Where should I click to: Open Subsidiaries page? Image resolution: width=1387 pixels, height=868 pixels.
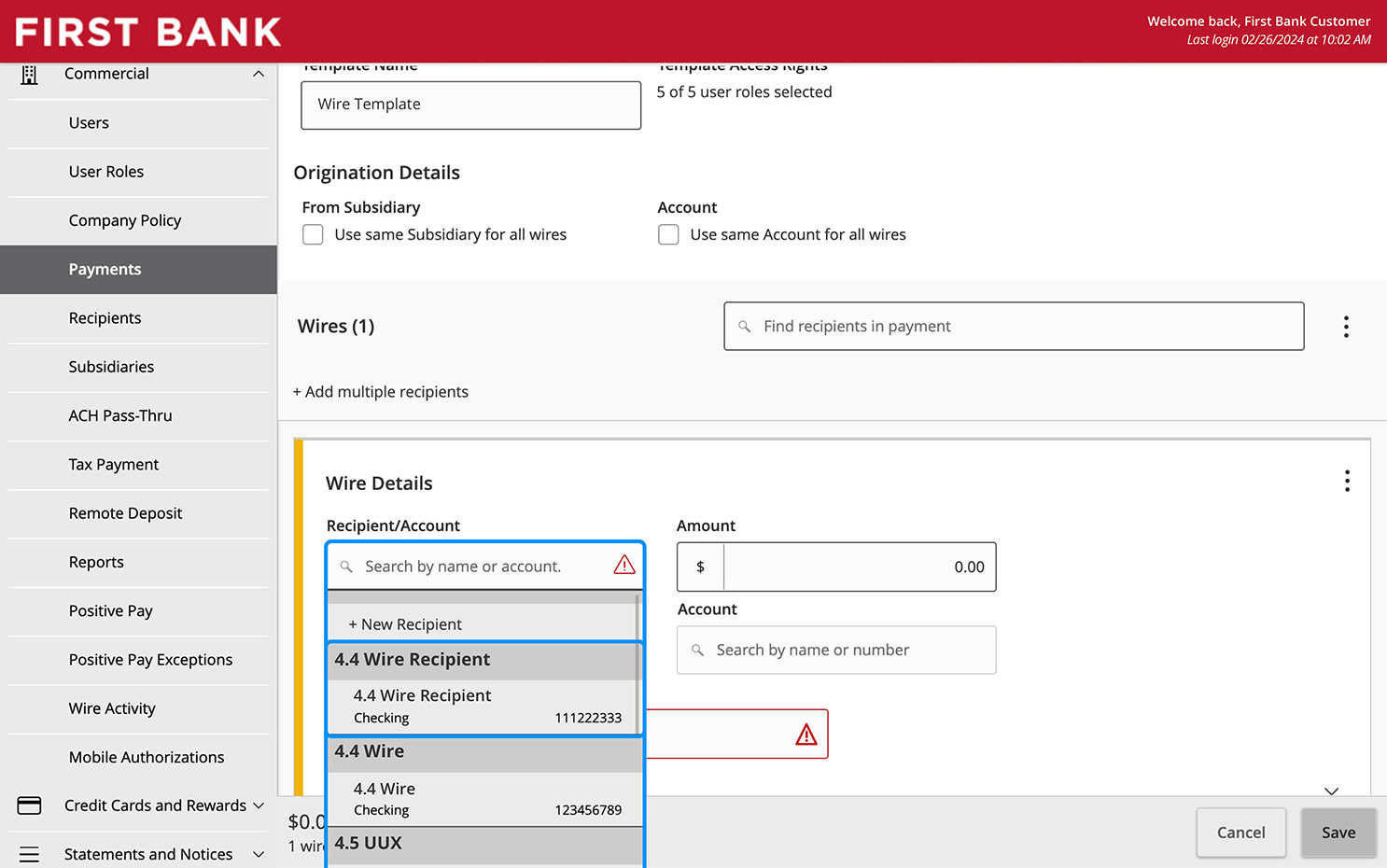(138, 367)
